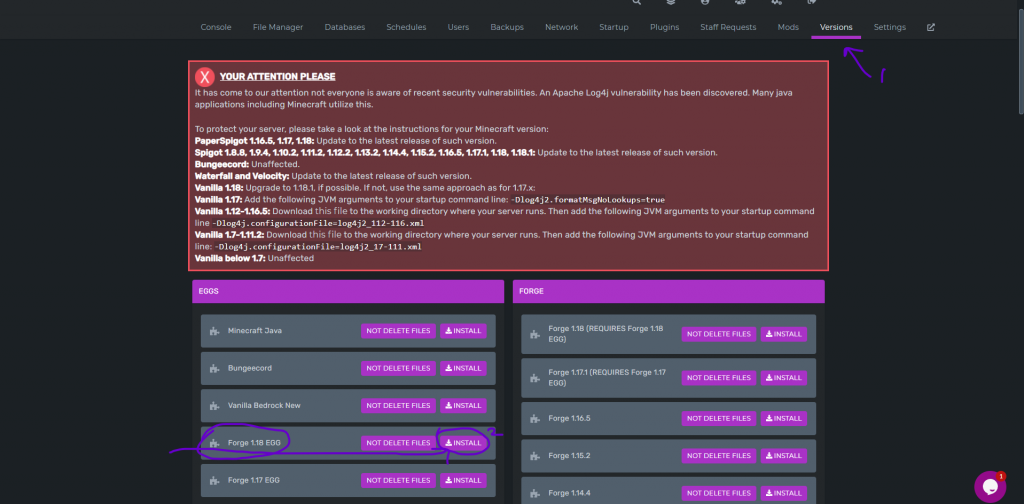Screen dimensions: 1024x504
Task: Switch to the Network tab
Action: (562, 27)
